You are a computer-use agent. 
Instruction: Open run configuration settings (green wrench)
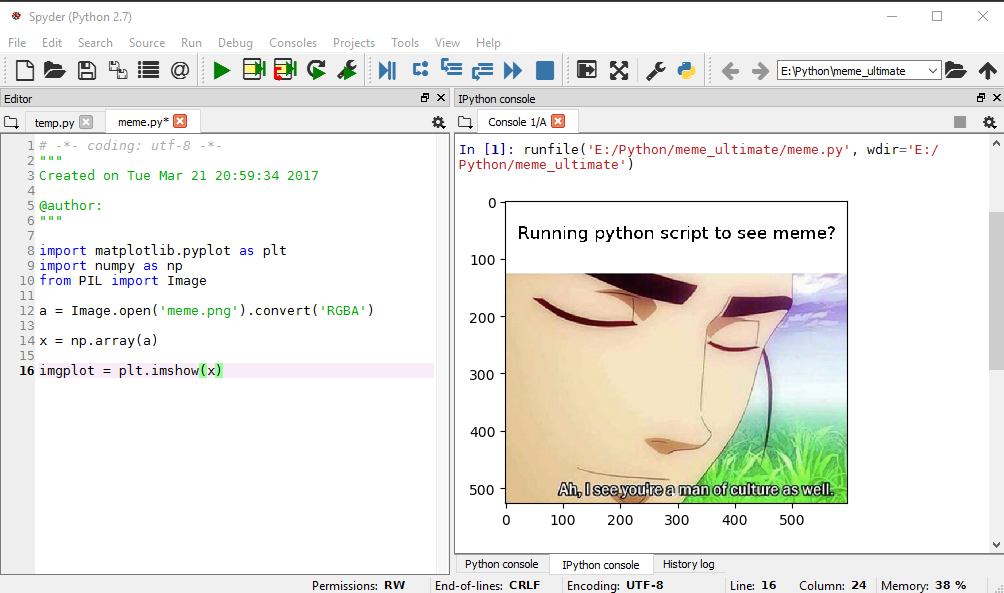(x=348, y=70)
